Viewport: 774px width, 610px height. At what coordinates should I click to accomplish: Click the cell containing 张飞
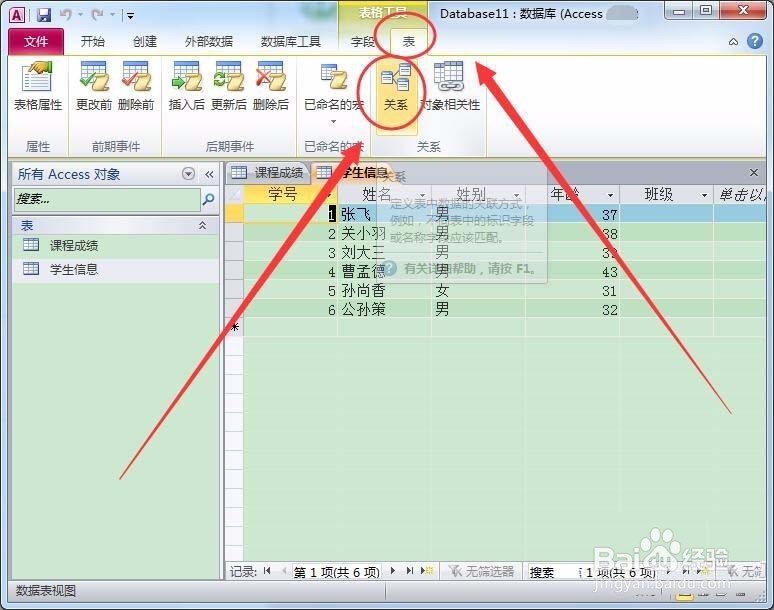pyautogui.click(x=385, y=214)
